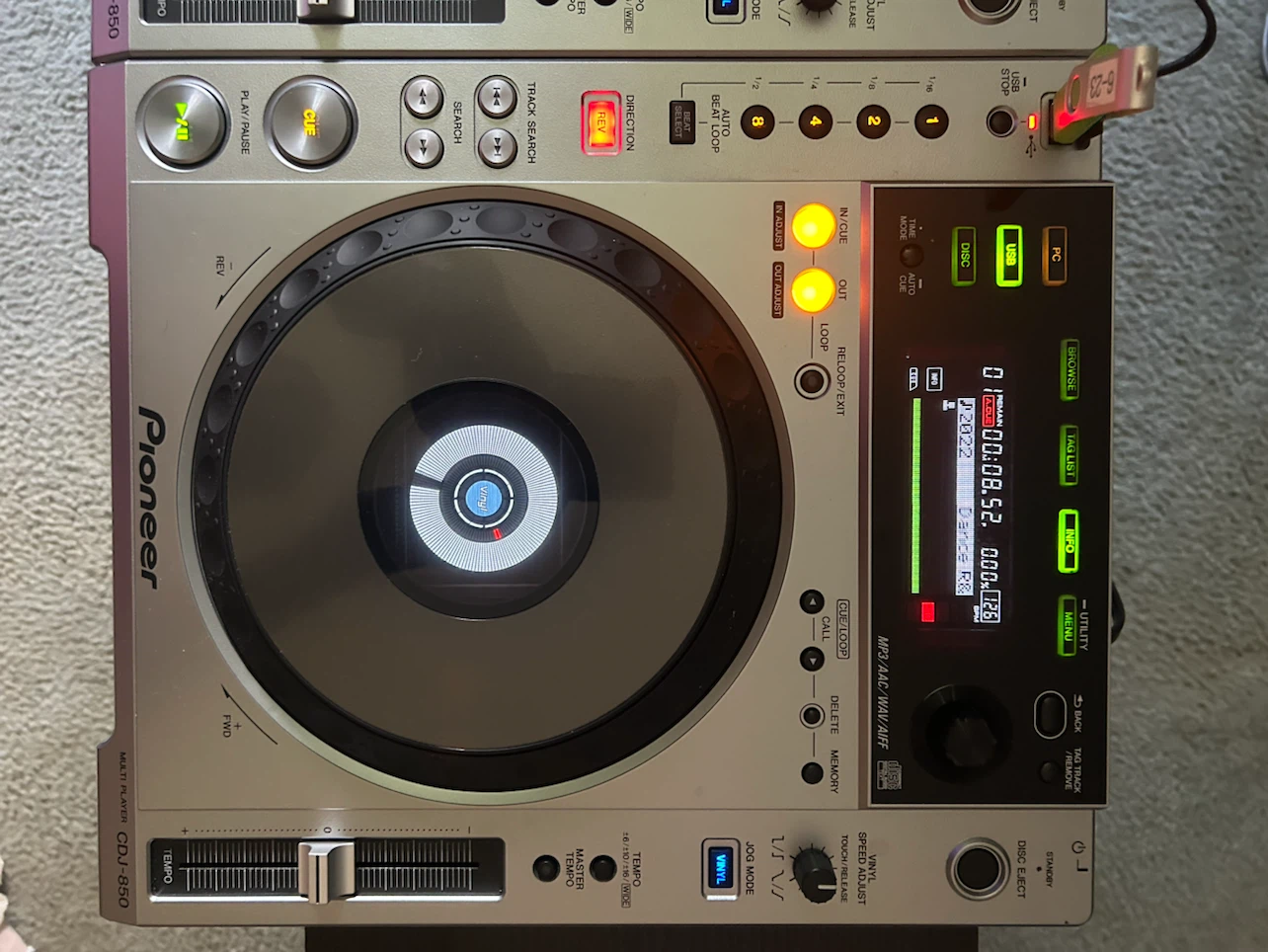Push the Beat Select button
This screenshot has width=1268, height=952.
click(x=681, y=122)
